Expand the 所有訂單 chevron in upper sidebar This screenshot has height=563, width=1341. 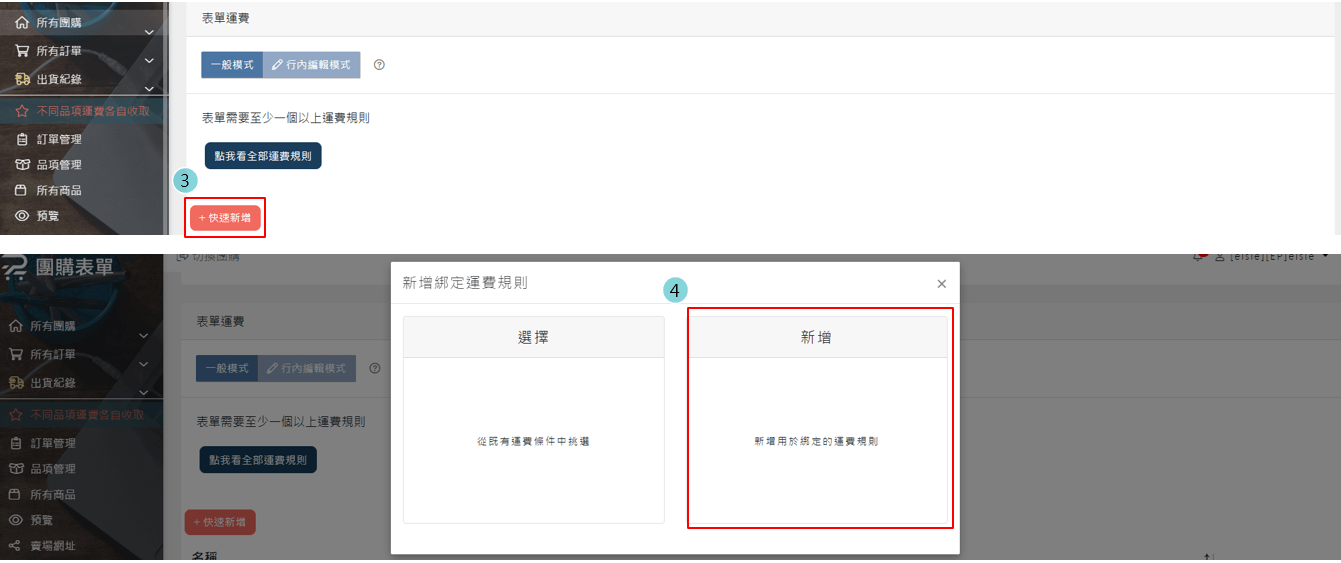coord(148,60)
